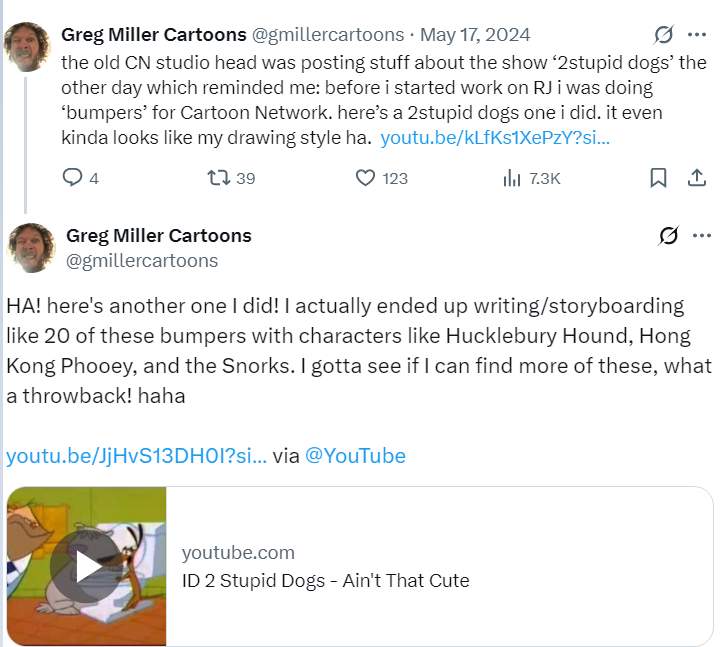The image size is (726, 647).
Task: Click the @gmillercartoons handle in second tweet
Action: 141,261
